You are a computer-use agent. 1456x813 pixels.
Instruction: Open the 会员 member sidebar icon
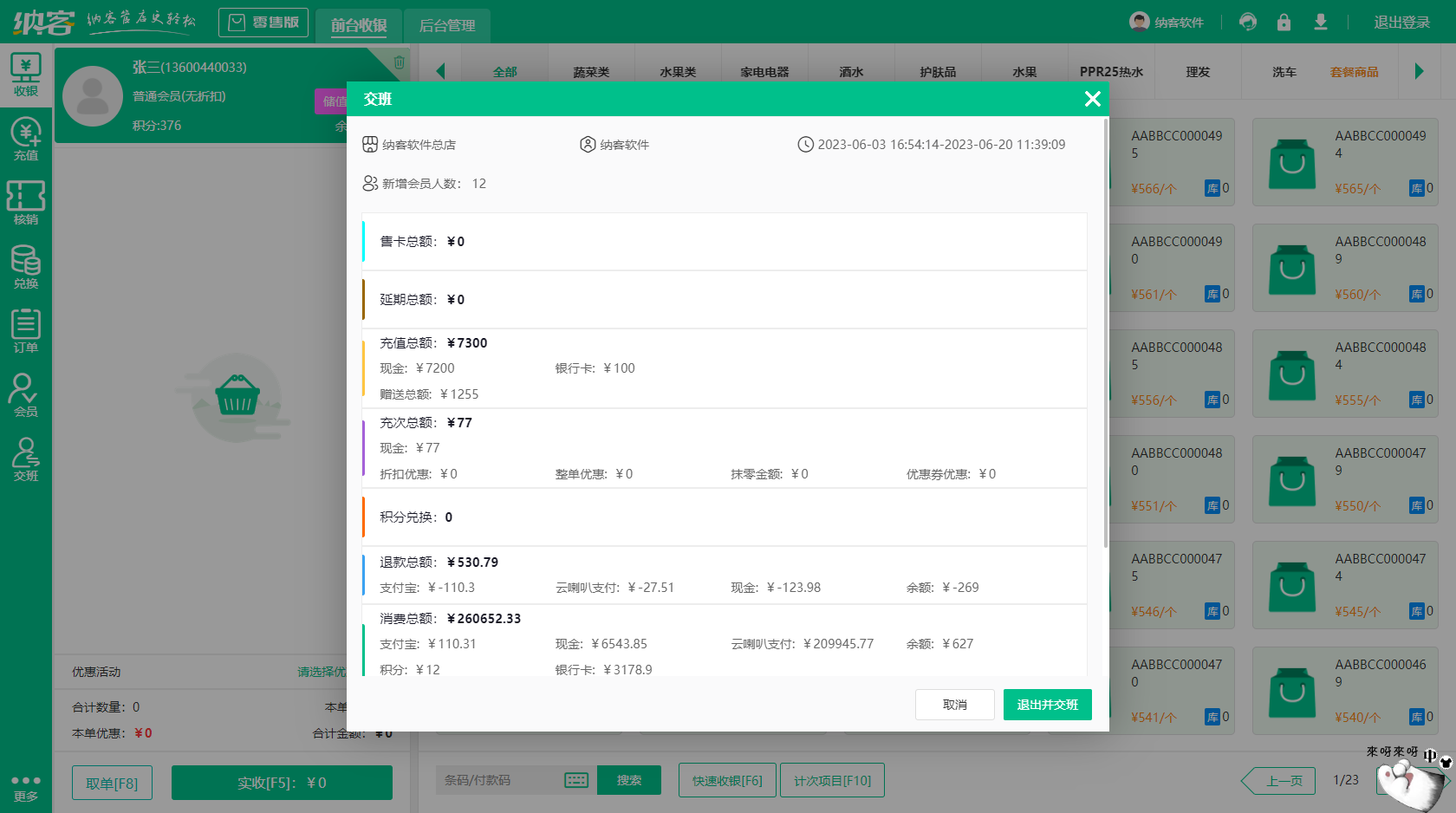[26, 395]
